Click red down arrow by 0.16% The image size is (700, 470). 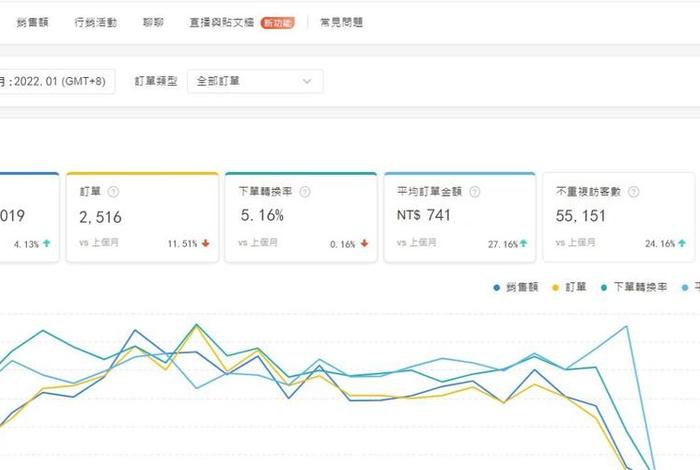pos(364,243)
